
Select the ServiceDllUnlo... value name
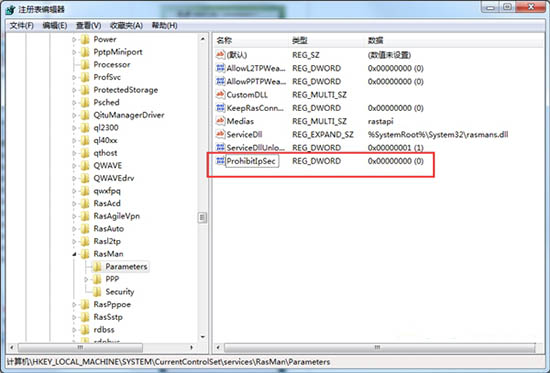[256, 148]
